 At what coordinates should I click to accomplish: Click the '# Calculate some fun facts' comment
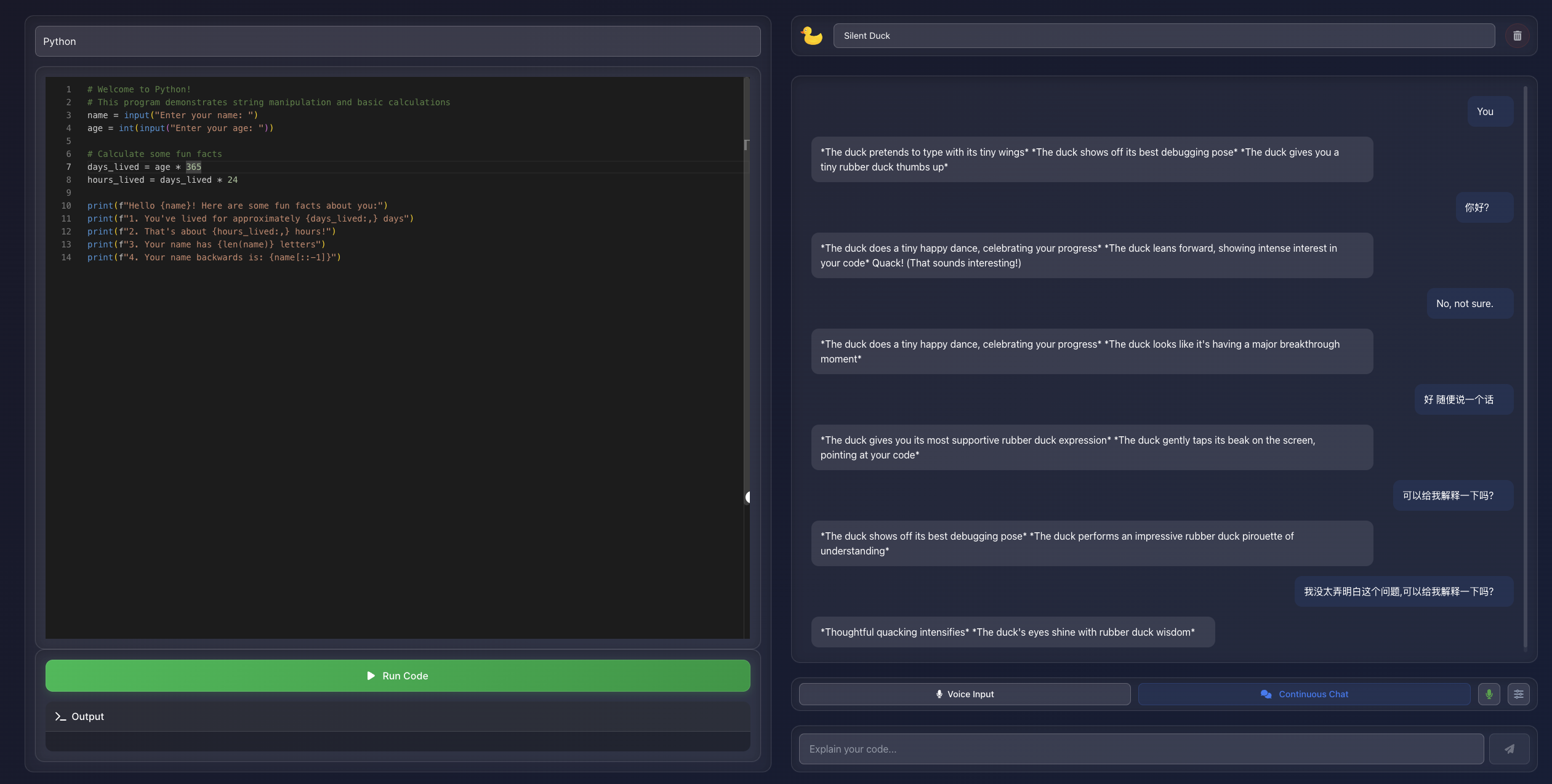point(155,154)
